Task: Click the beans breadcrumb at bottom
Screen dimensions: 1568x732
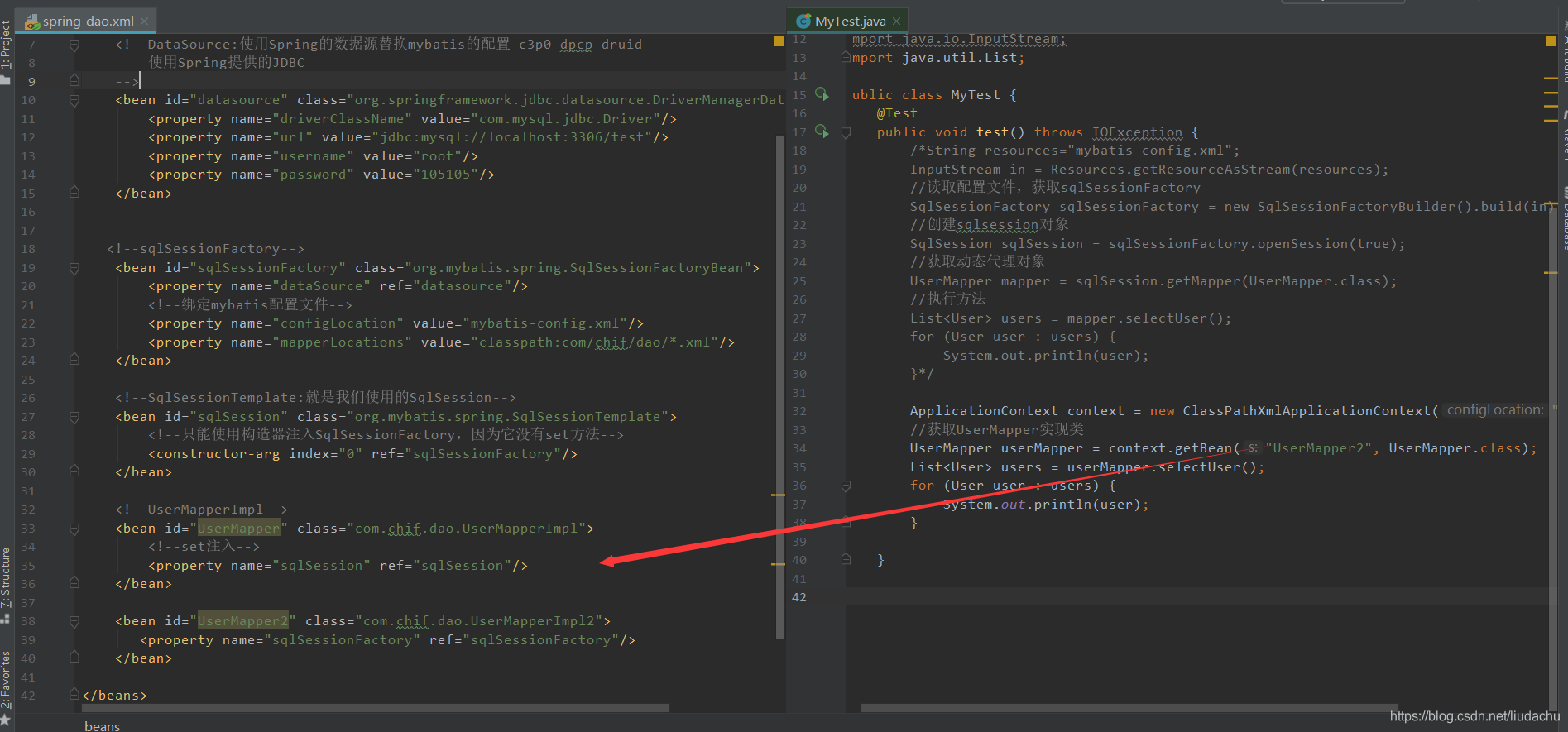Action: point(102,725)
